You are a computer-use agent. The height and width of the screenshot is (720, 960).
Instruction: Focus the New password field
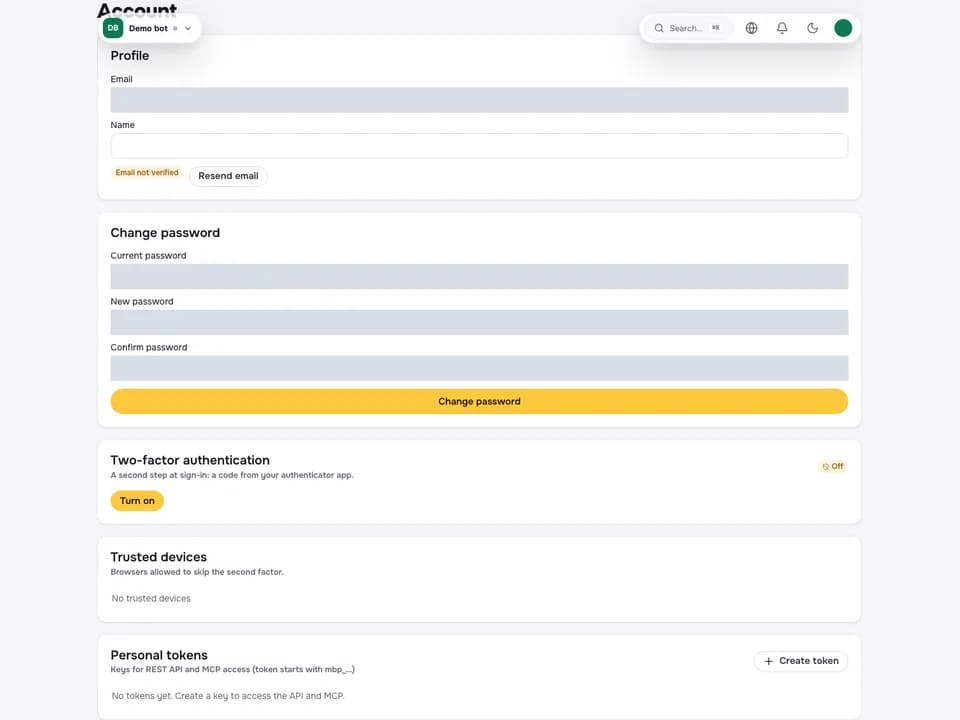[479, 323]
